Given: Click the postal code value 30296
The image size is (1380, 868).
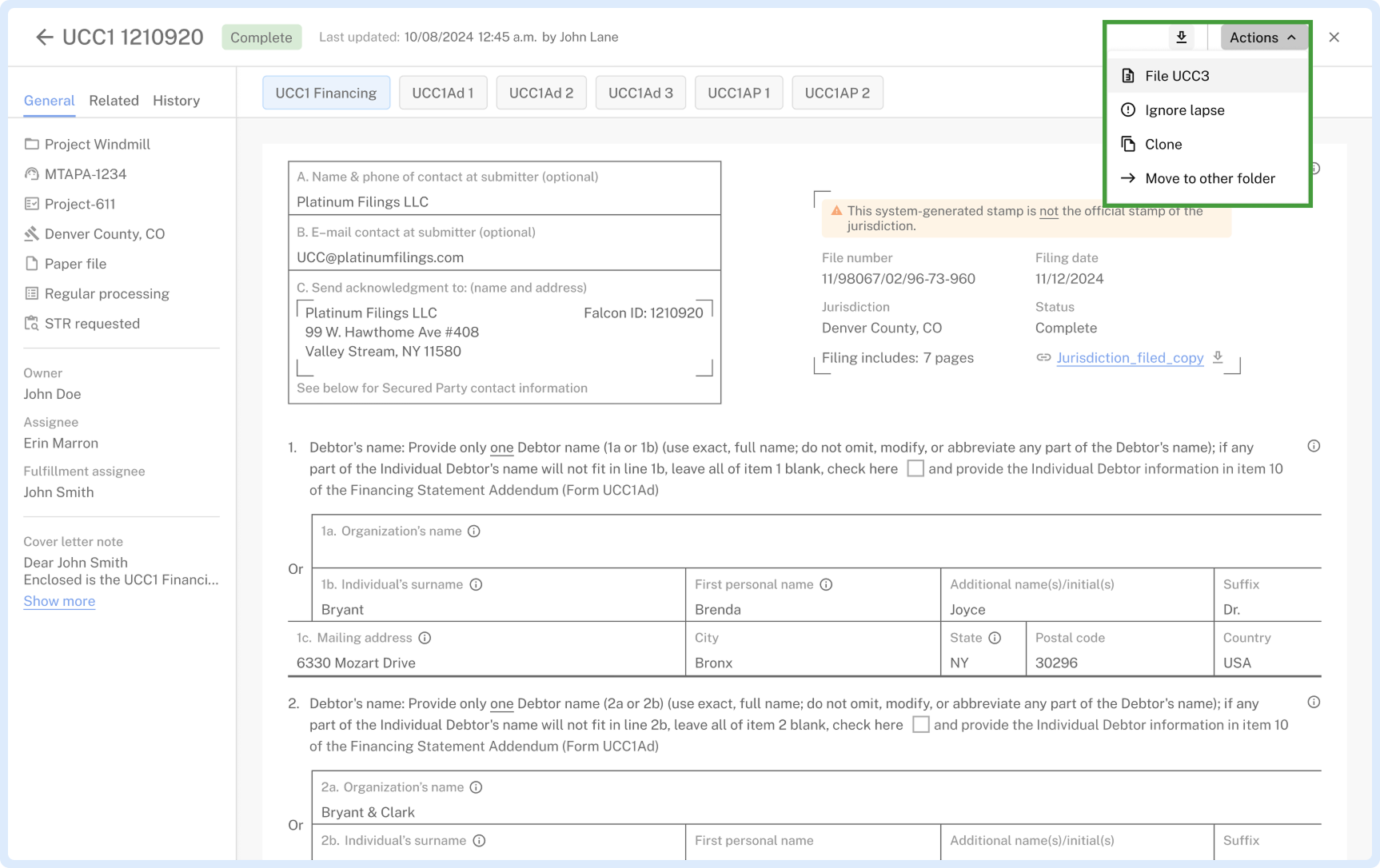Looking at the screenshot, I should coord(1056,663).
